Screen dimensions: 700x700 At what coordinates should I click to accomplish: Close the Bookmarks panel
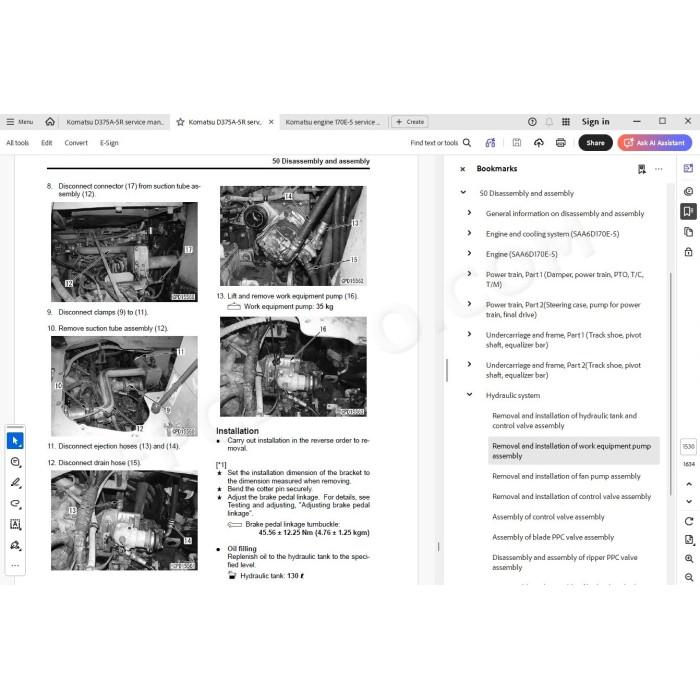tap(462, 169)
